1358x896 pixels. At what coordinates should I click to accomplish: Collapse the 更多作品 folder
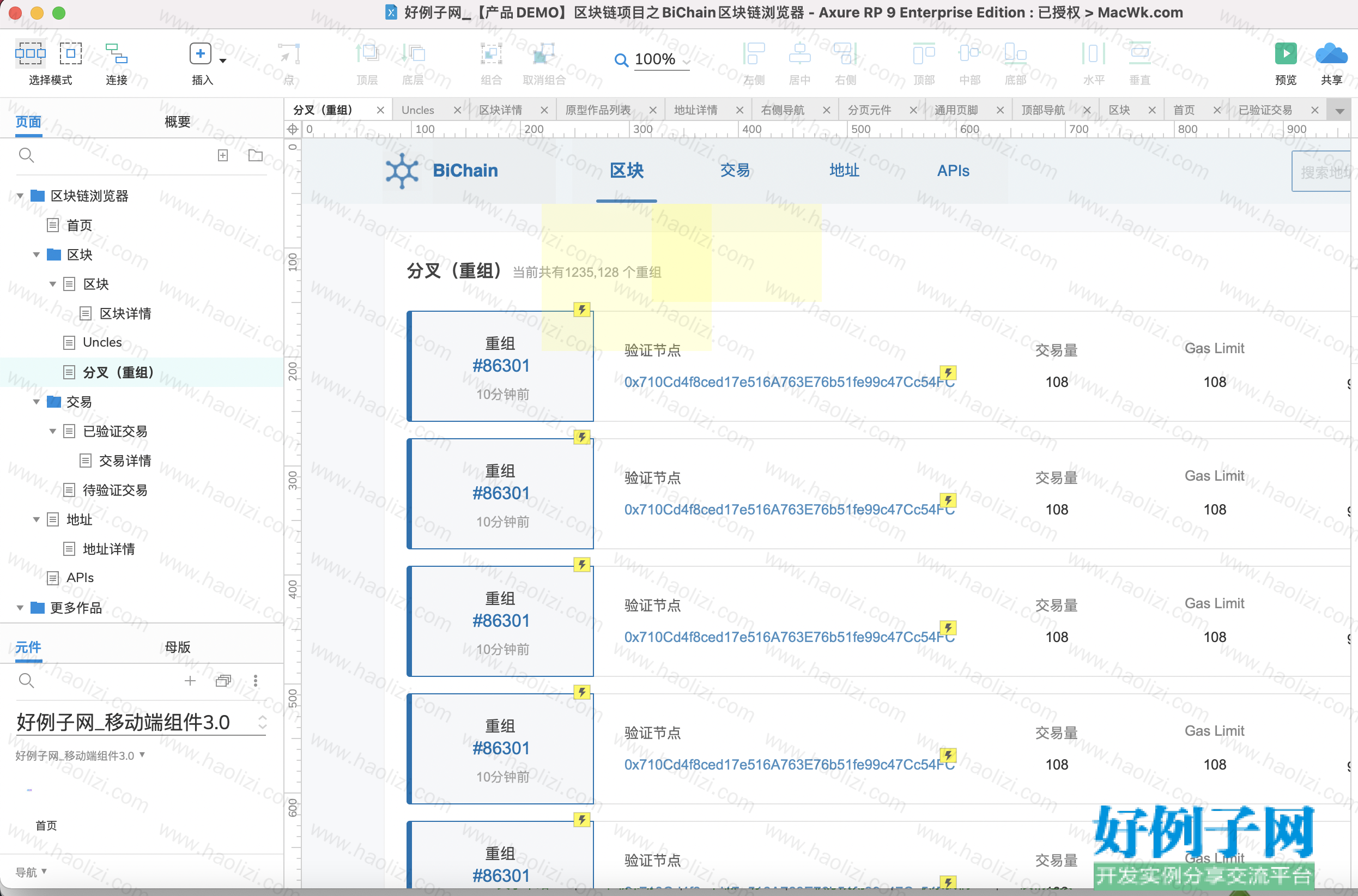click(x=20, y=608)
